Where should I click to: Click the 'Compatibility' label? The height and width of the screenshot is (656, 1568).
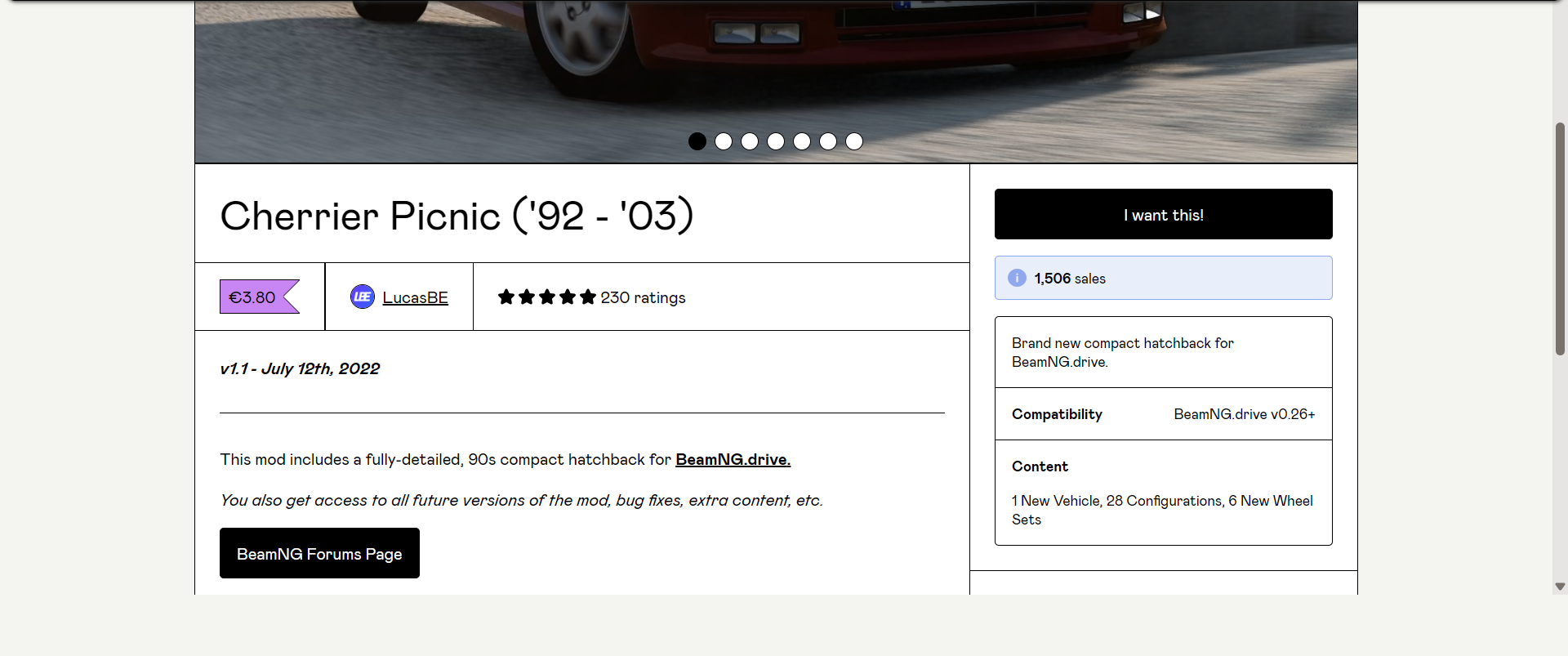pyautogui.click(x=1057, y=414)
